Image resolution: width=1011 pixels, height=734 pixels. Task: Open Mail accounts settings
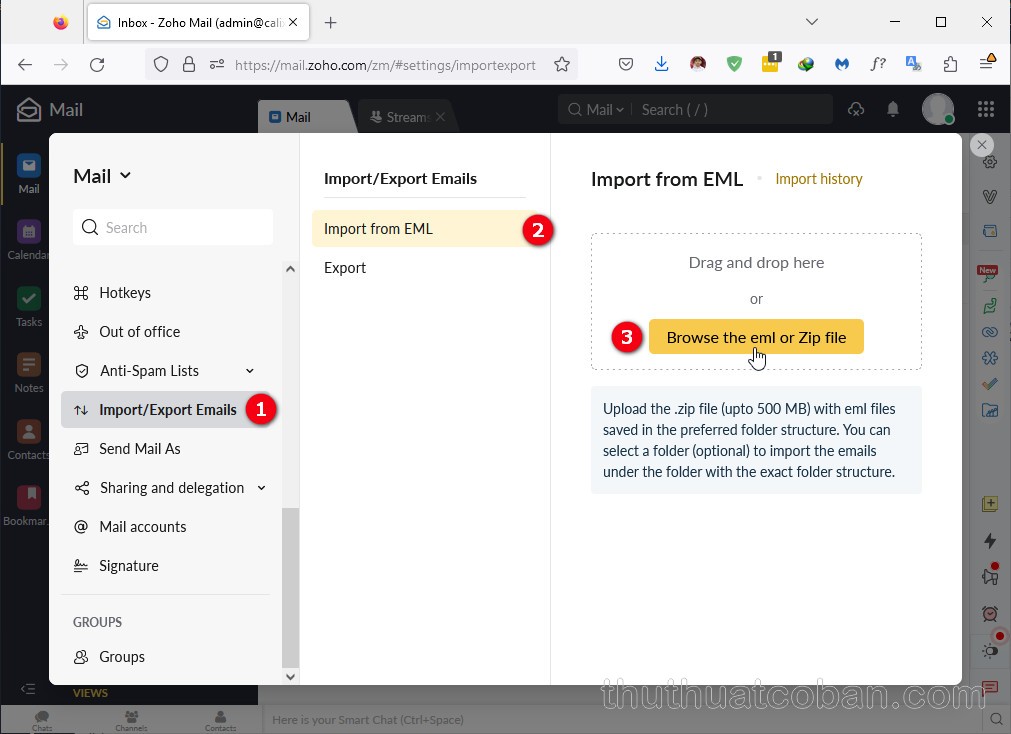142,527
